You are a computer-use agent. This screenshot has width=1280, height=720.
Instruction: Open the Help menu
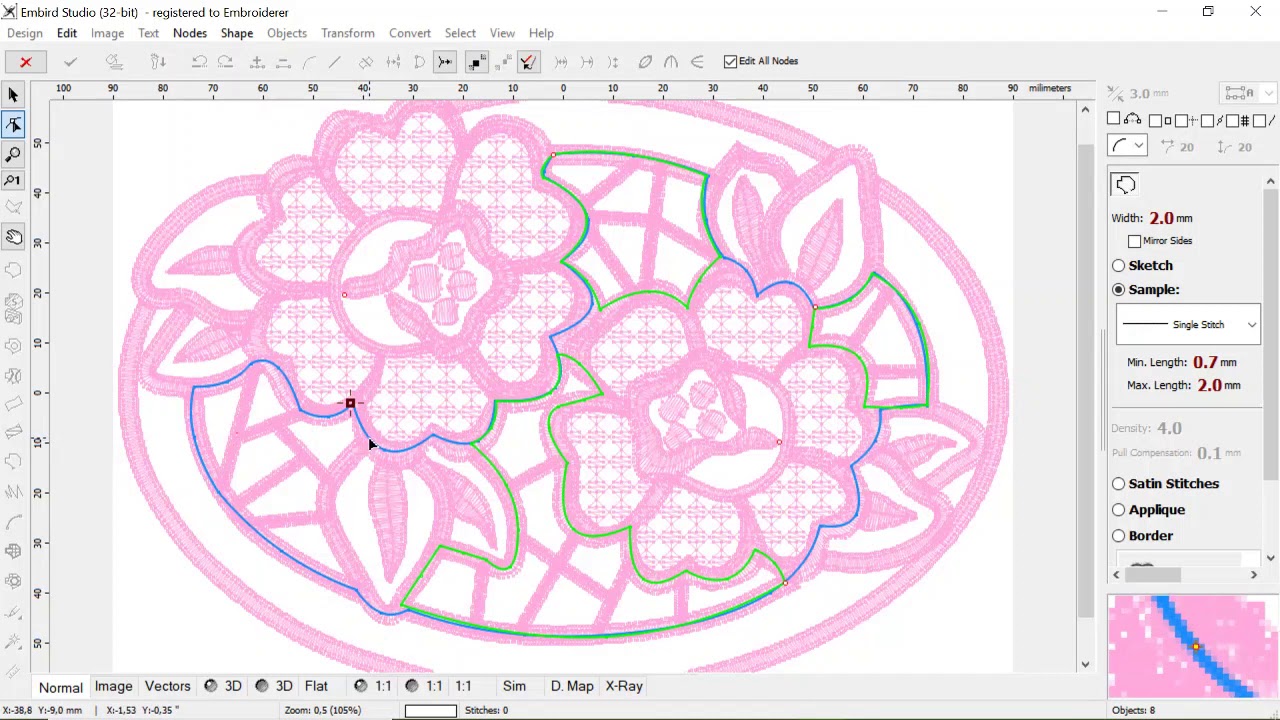tap(541, 33)
